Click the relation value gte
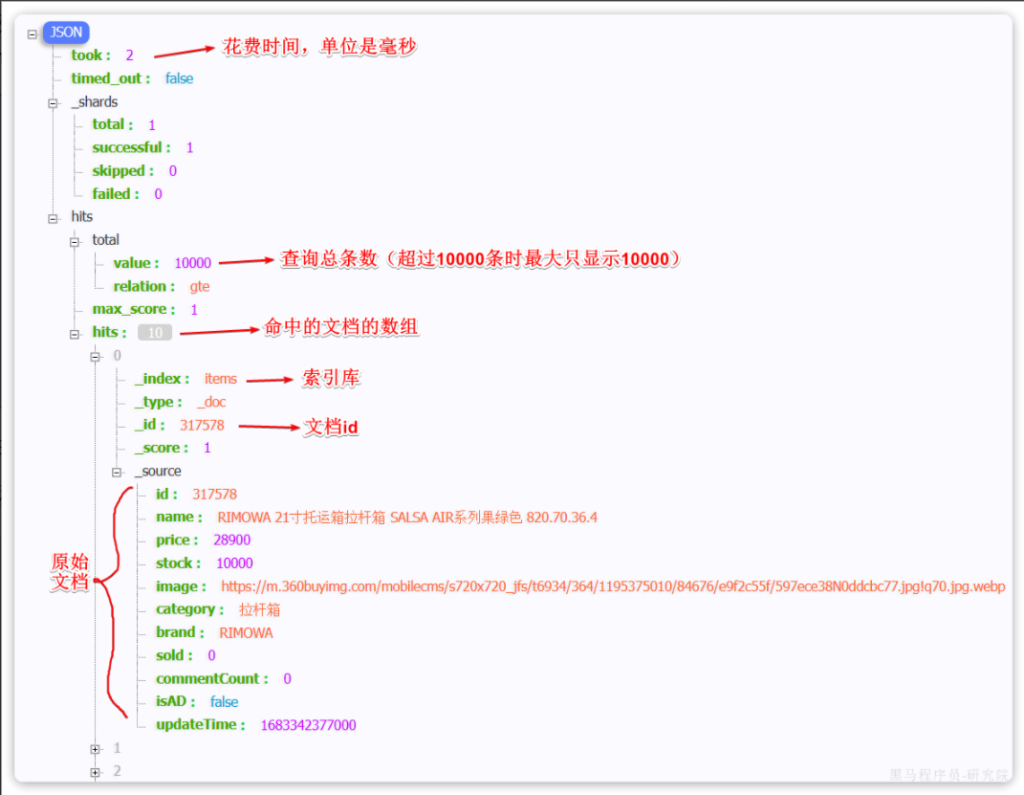The height and width of the screenshot is (795, 1024). (x=200, y=287)
